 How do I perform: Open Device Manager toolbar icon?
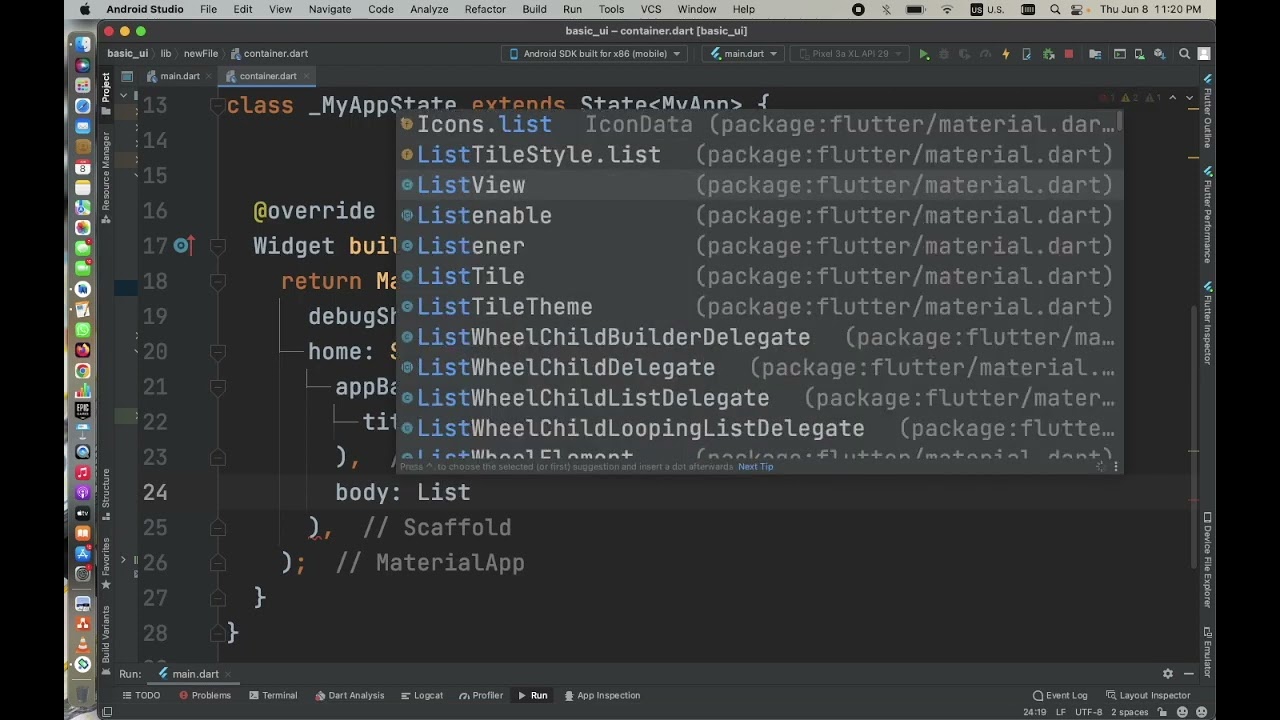[x=1140, y=54]
